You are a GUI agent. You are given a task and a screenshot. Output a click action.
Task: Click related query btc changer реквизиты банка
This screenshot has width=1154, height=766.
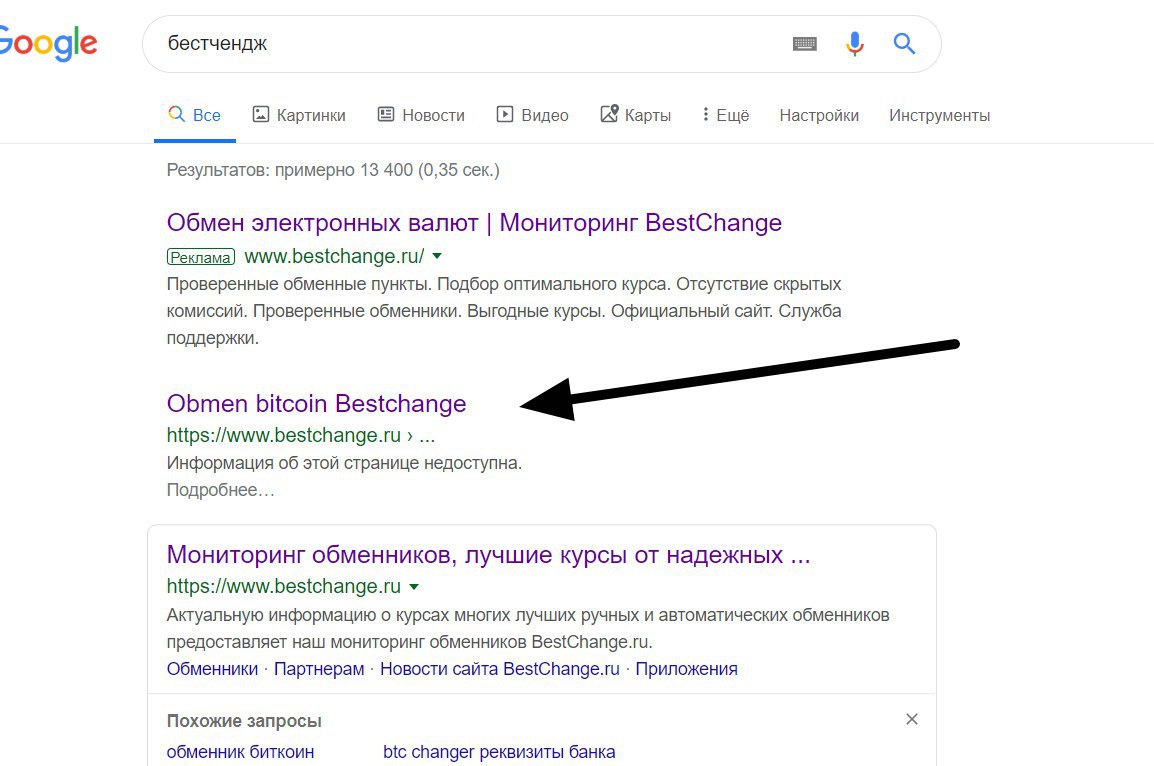click(499, 752)
